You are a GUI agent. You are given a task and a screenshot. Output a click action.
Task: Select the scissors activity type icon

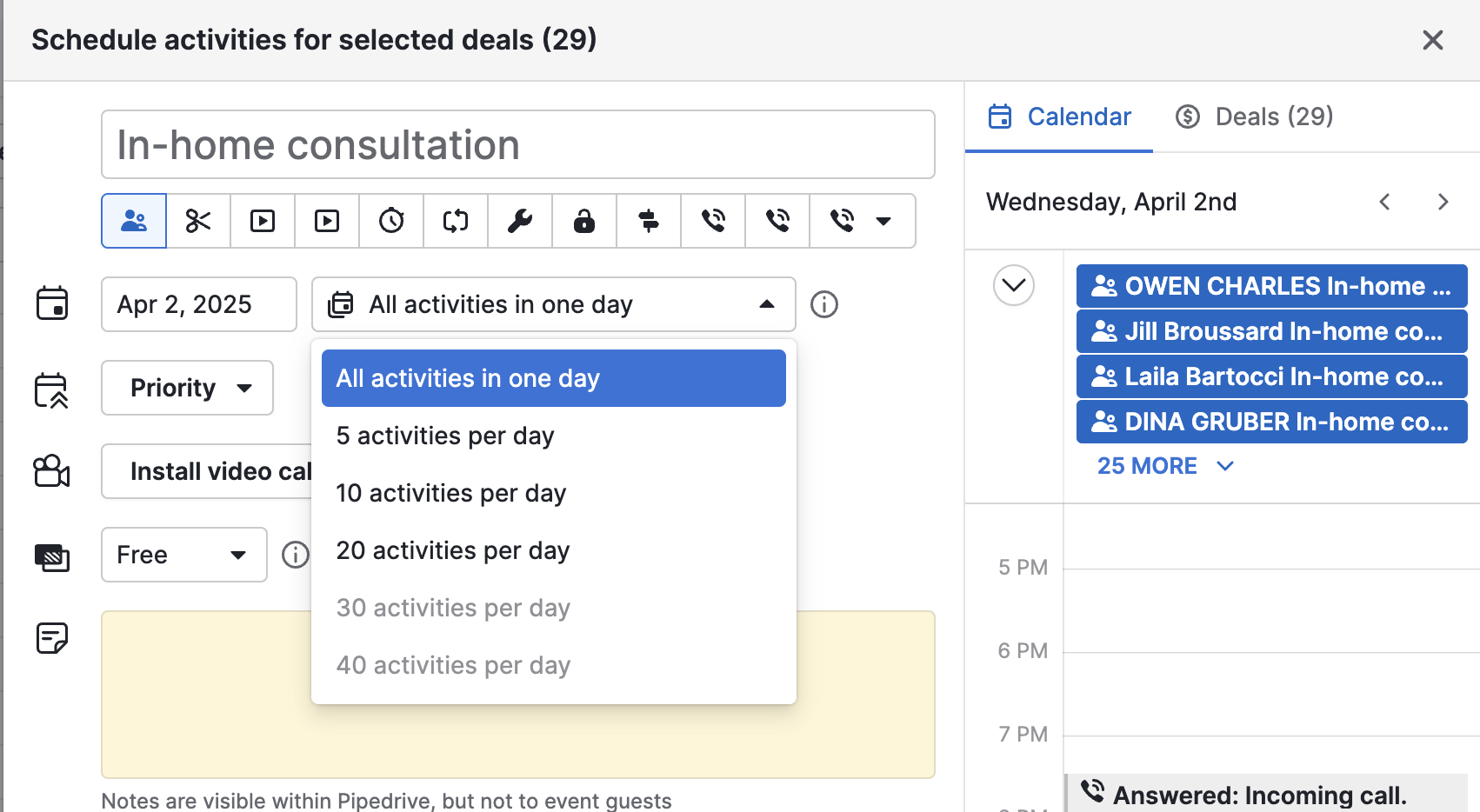tap(198, 221)
